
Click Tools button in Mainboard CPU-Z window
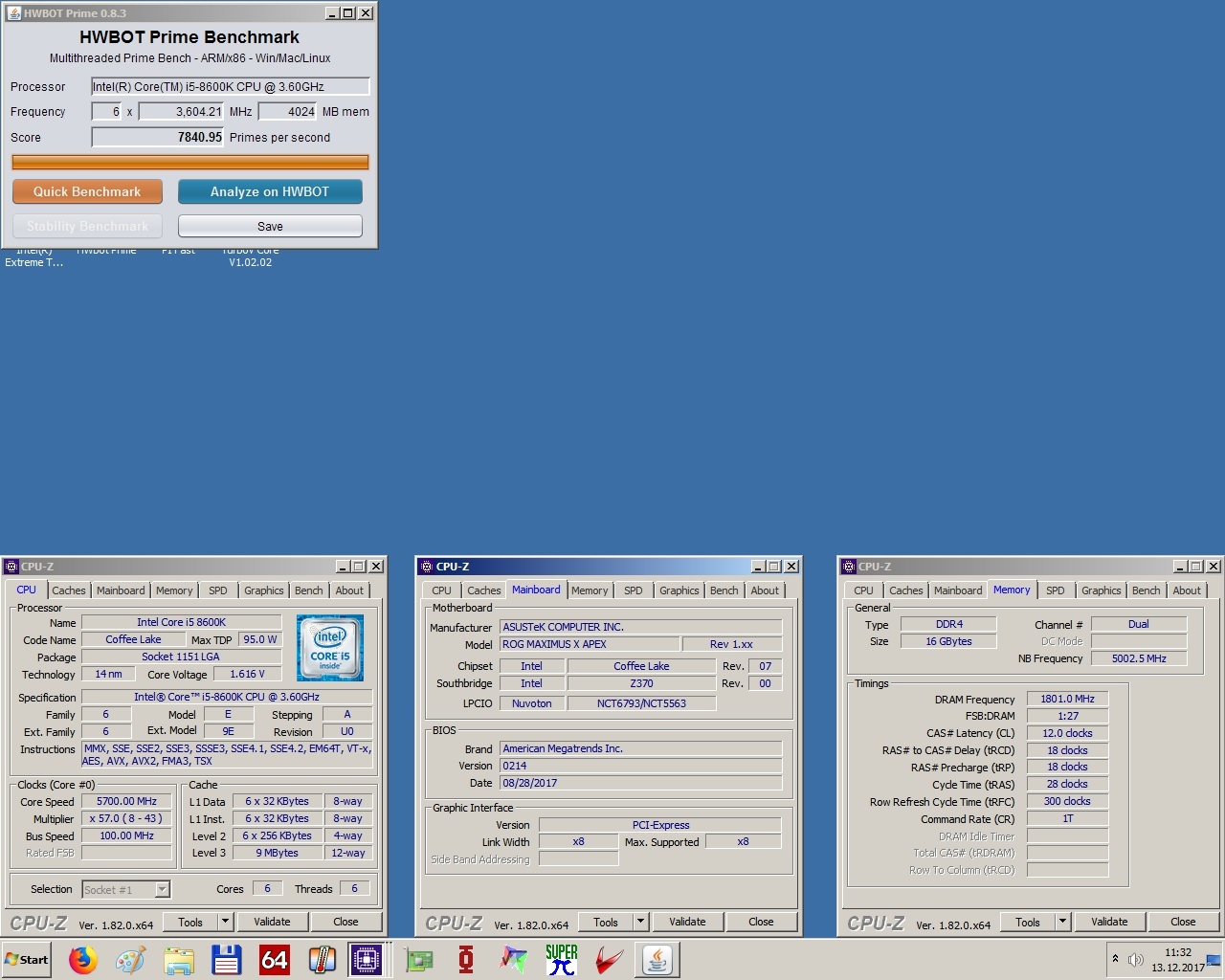point(606,922)
